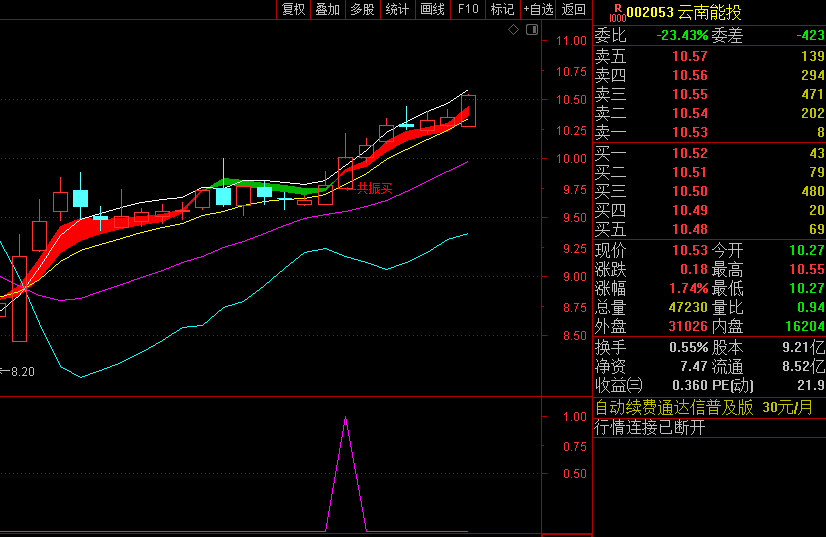The width and height of the screenshot is (826, 537).
Task: Click the 涨幅 value 1.74%
Action: coord(689,289)
